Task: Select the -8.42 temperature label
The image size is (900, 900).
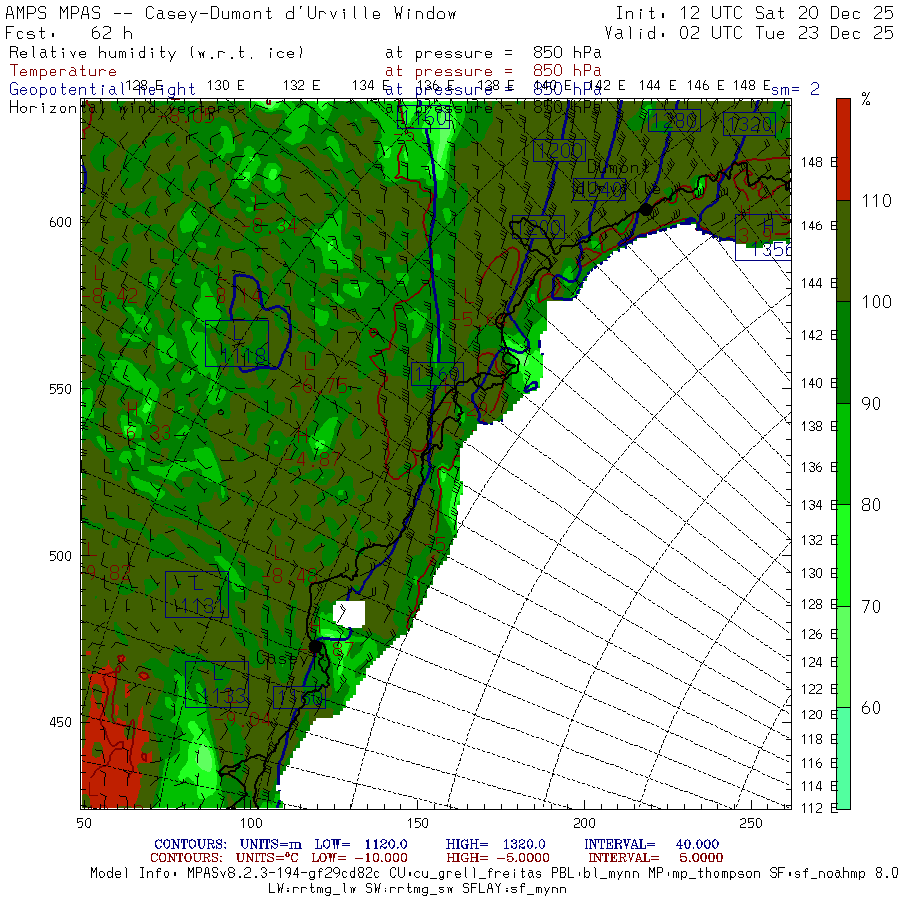Action: pos(111,296)
